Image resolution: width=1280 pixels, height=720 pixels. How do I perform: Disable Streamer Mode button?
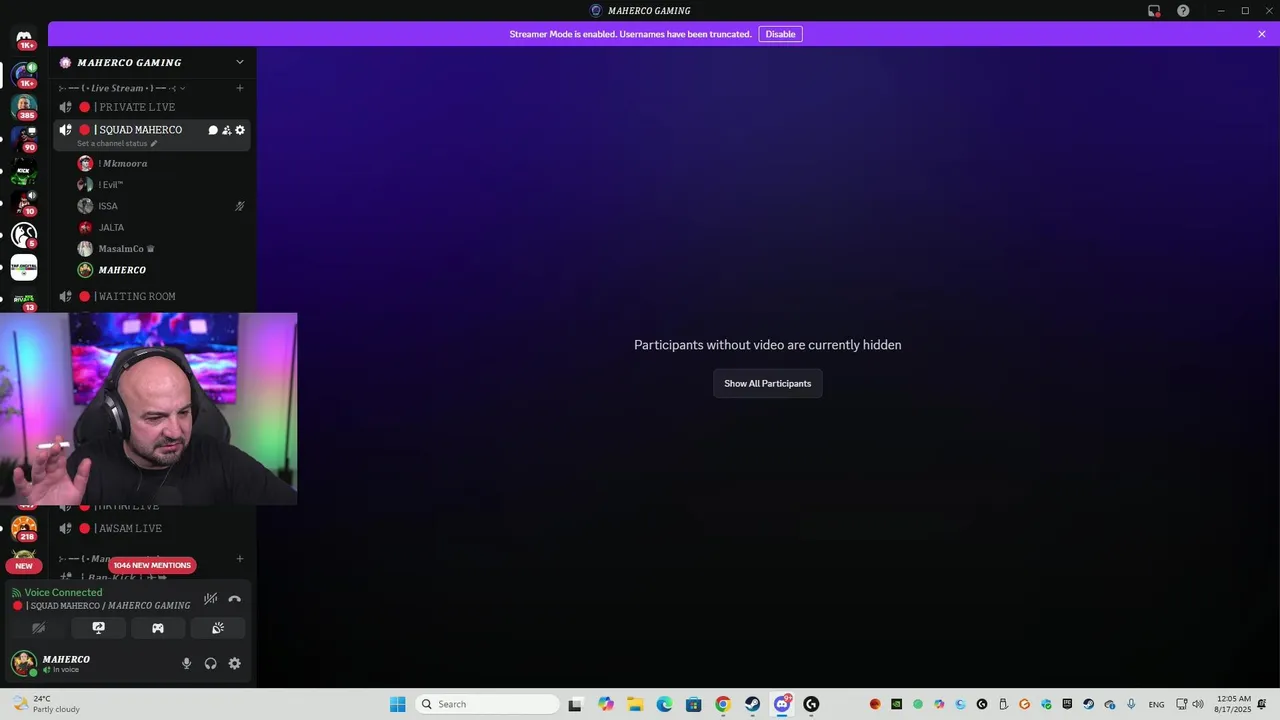(x=780, y=34)
